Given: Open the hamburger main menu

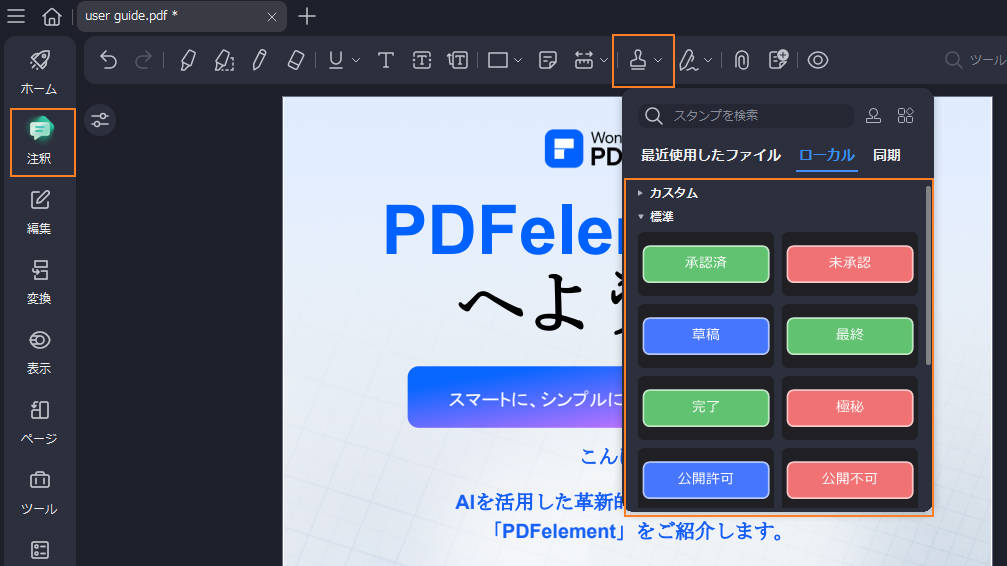Looking at the screenshot, I should tap(16, 16).
